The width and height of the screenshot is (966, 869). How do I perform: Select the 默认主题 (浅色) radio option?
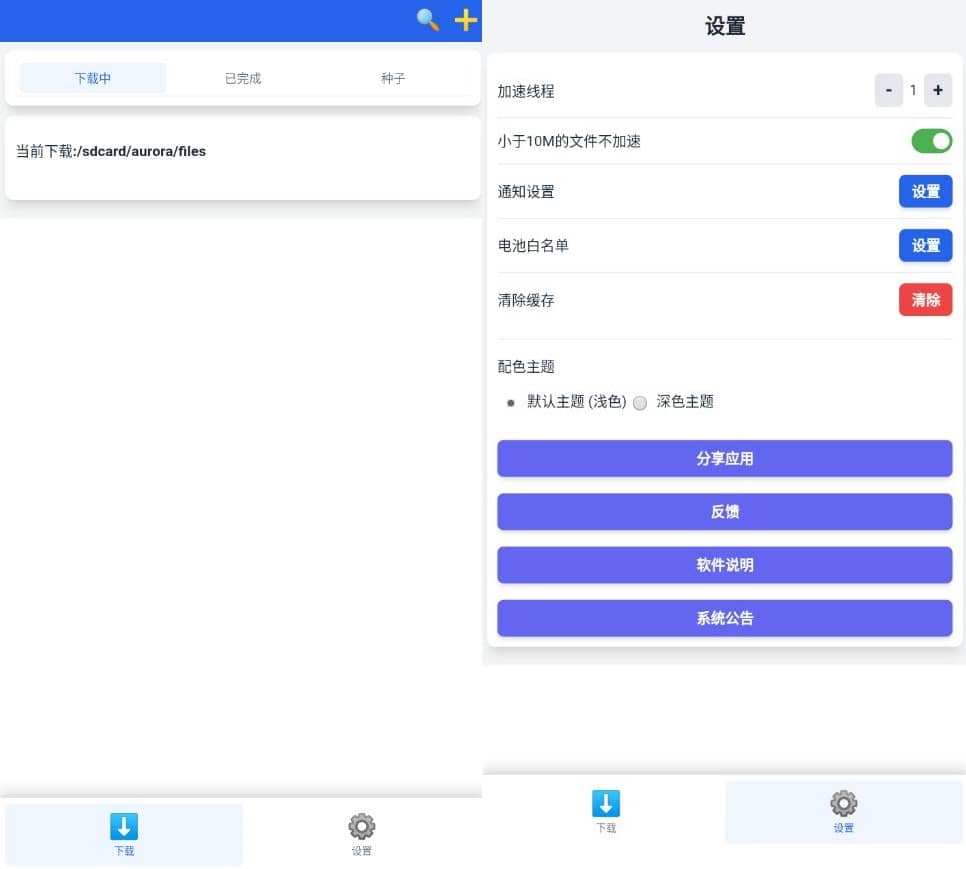click(x=511, y=403)
